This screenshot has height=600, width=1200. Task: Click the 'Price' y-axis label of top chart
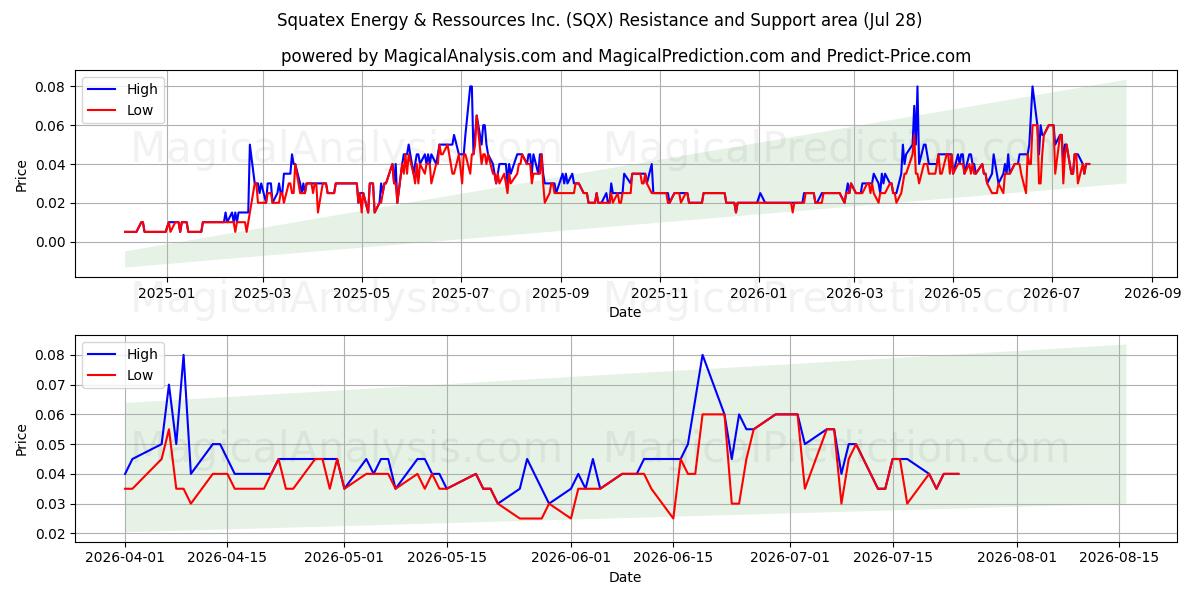(22, 174)
